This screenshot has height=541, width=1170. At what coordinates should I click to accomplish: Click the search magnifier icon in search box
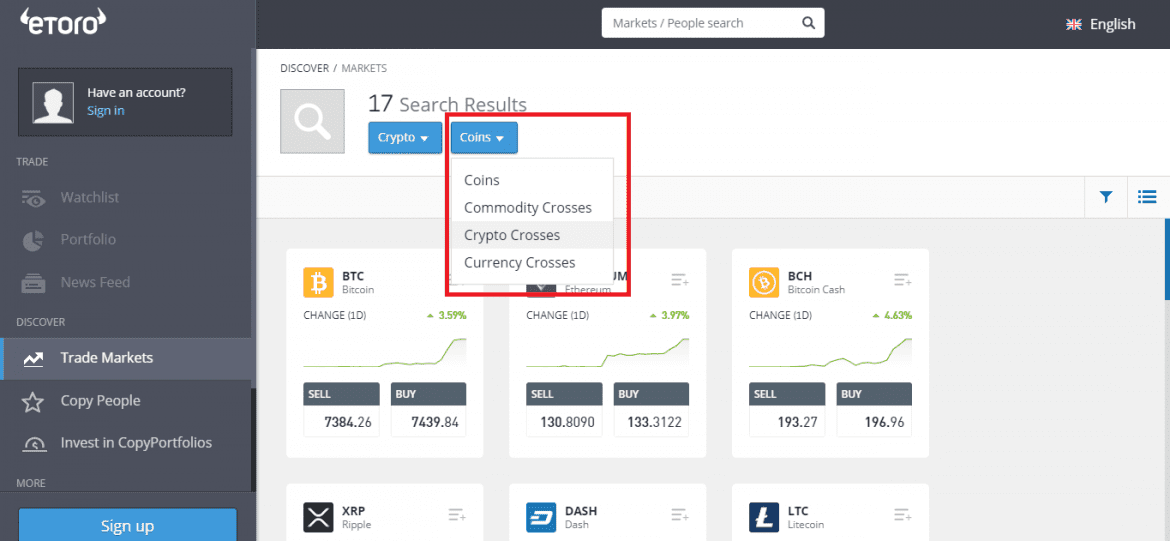(x=808, y=23)
